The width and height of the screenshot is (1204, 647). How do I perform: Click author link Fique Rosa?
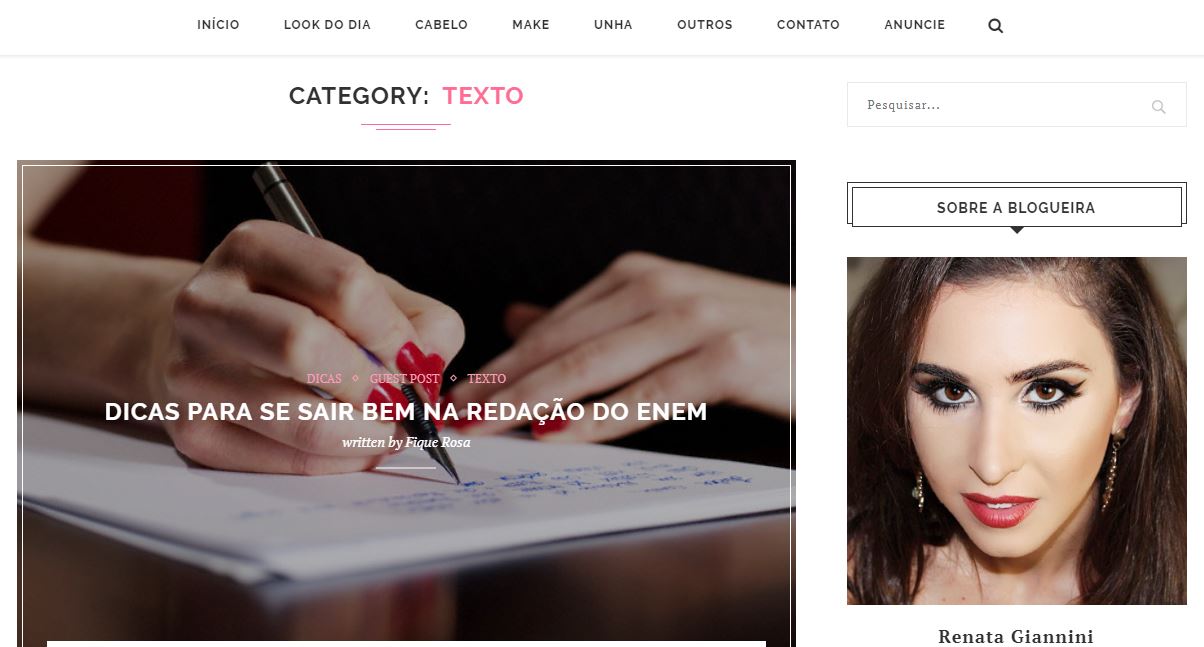coord(437,442)
